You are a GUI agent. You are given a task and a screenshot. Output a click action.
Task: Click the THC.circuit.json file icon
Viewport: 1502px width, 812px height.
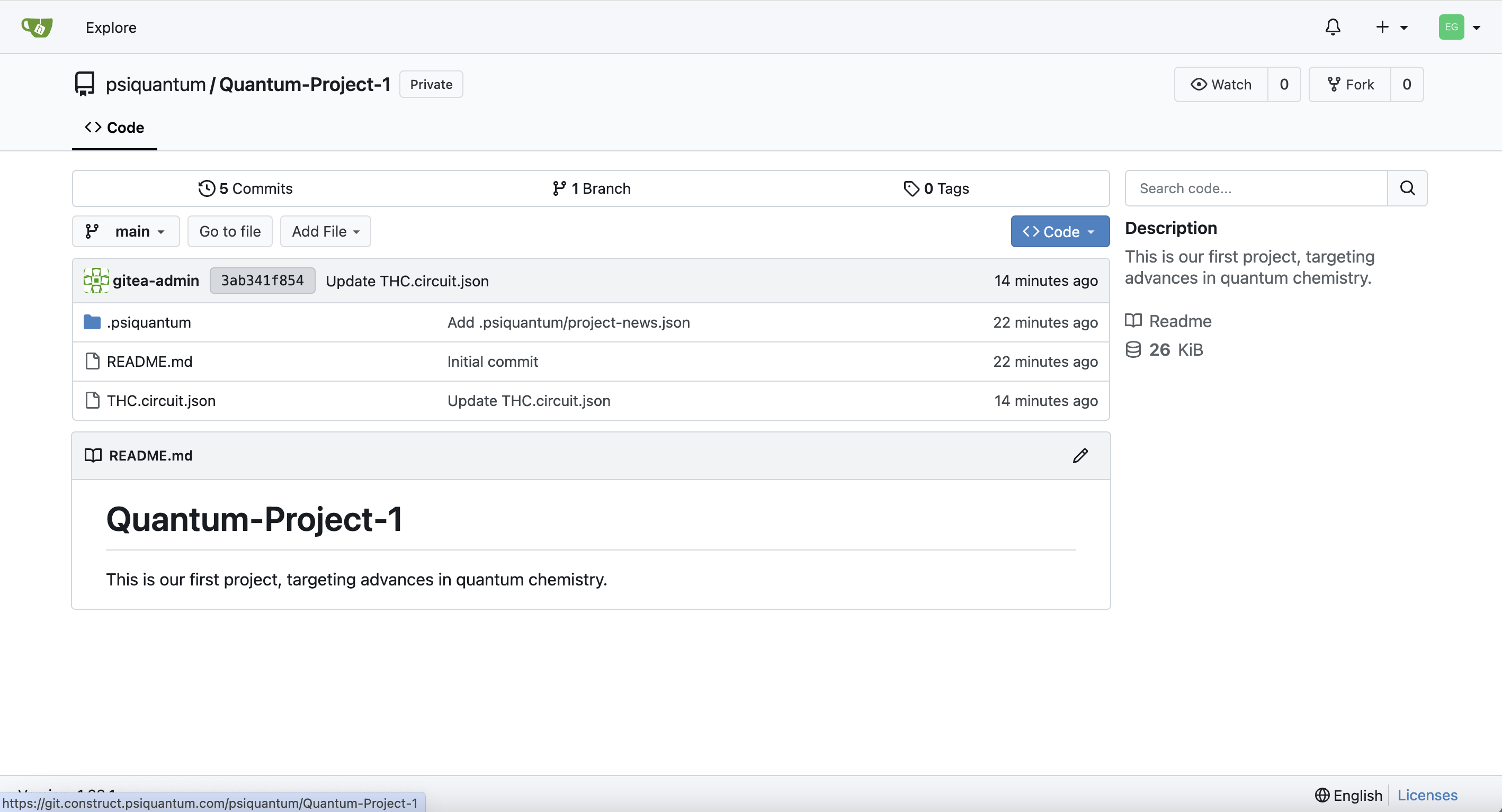click(x=92, y=400)
